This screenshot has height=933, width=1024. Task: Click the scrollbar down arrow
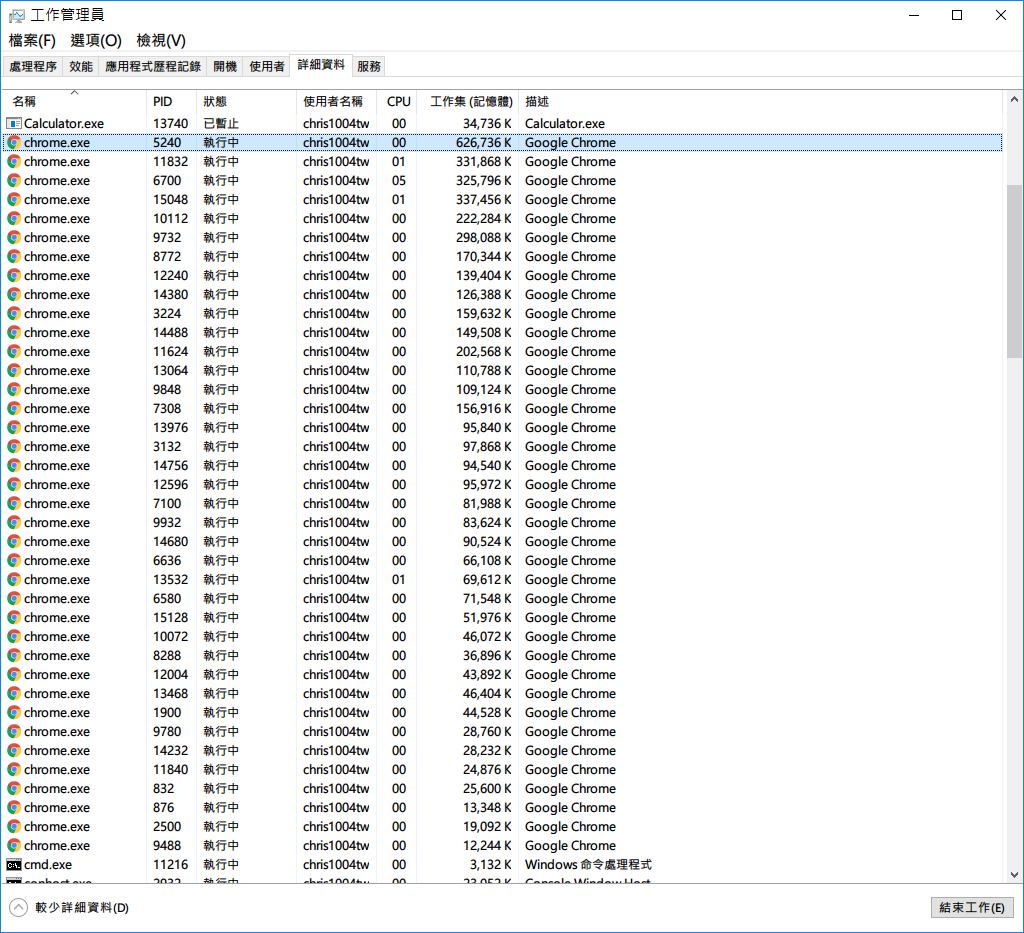[x=1014, y=875]
